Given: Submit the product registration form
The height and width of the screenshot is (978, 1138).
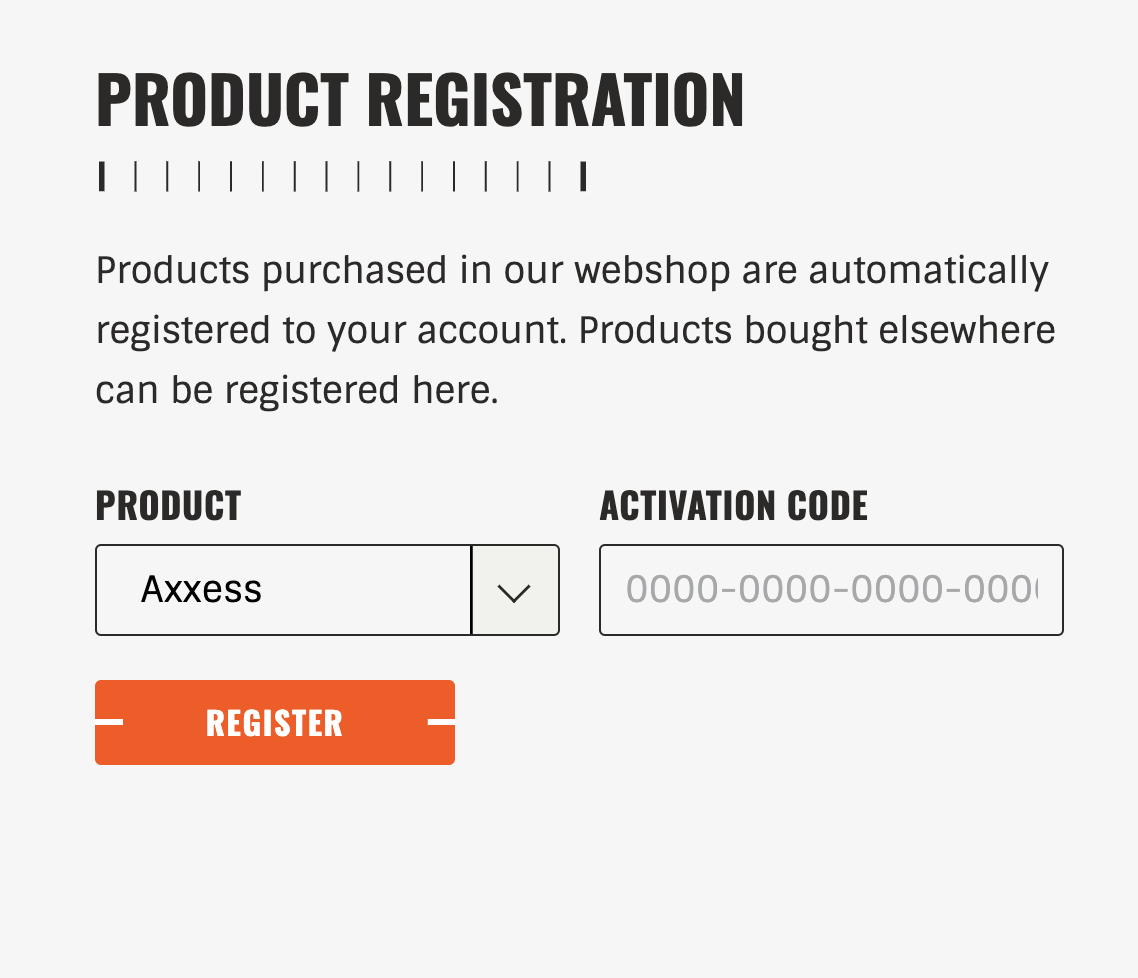Looking at the screenshot, I should pos(274,722).
